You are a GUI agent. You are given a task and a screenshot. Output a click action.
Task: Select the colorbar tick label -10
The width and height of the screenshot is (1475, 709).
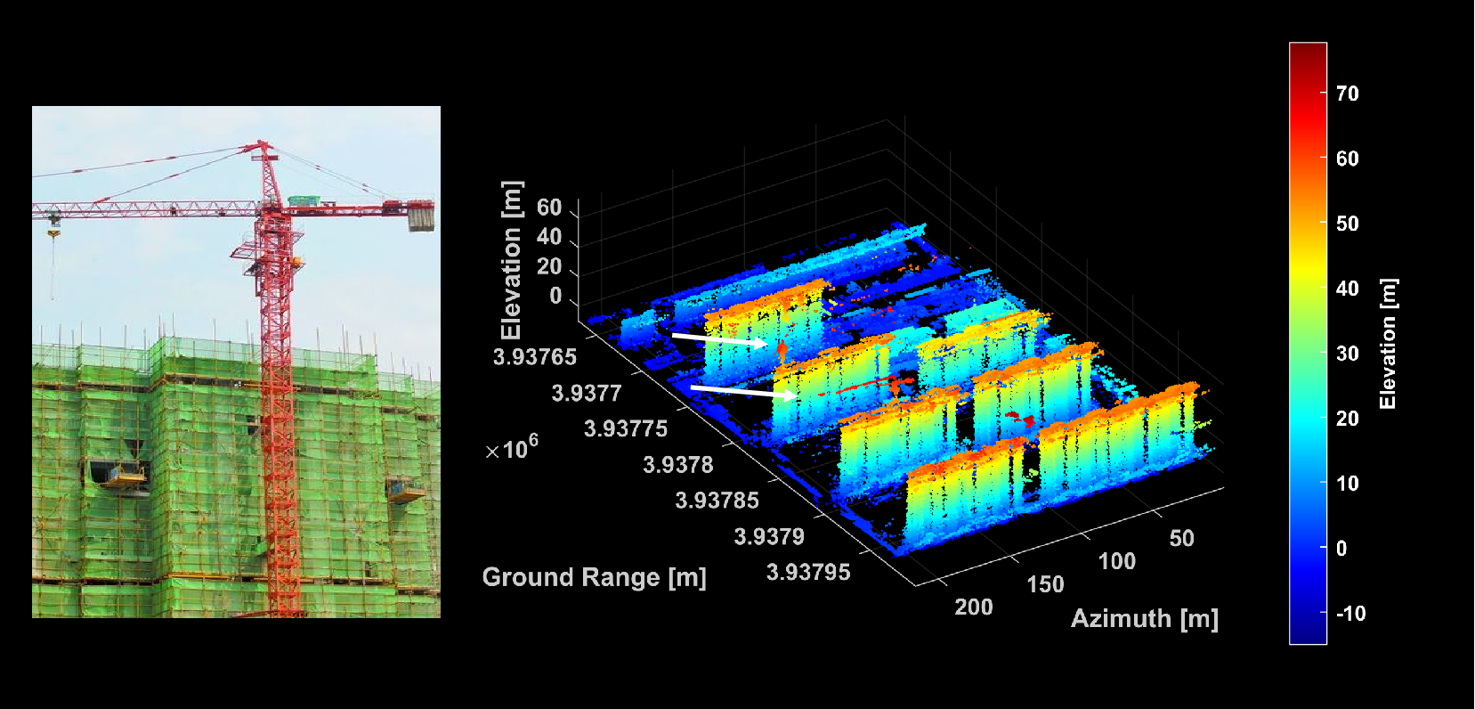point(1349,613)
